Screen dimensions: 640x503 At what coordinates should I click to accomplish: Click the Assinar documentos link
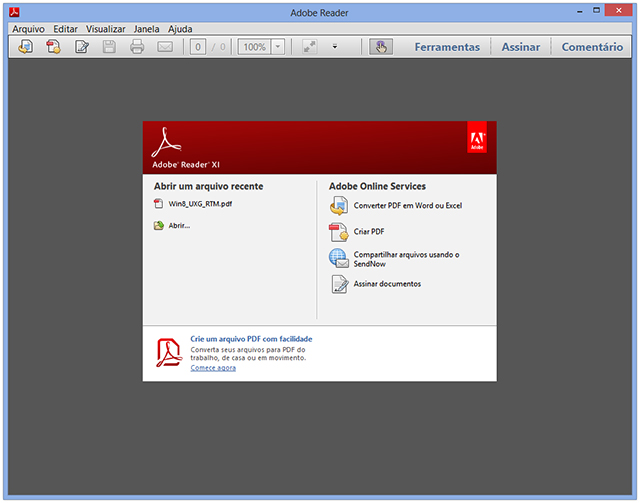tap(387, 284)
